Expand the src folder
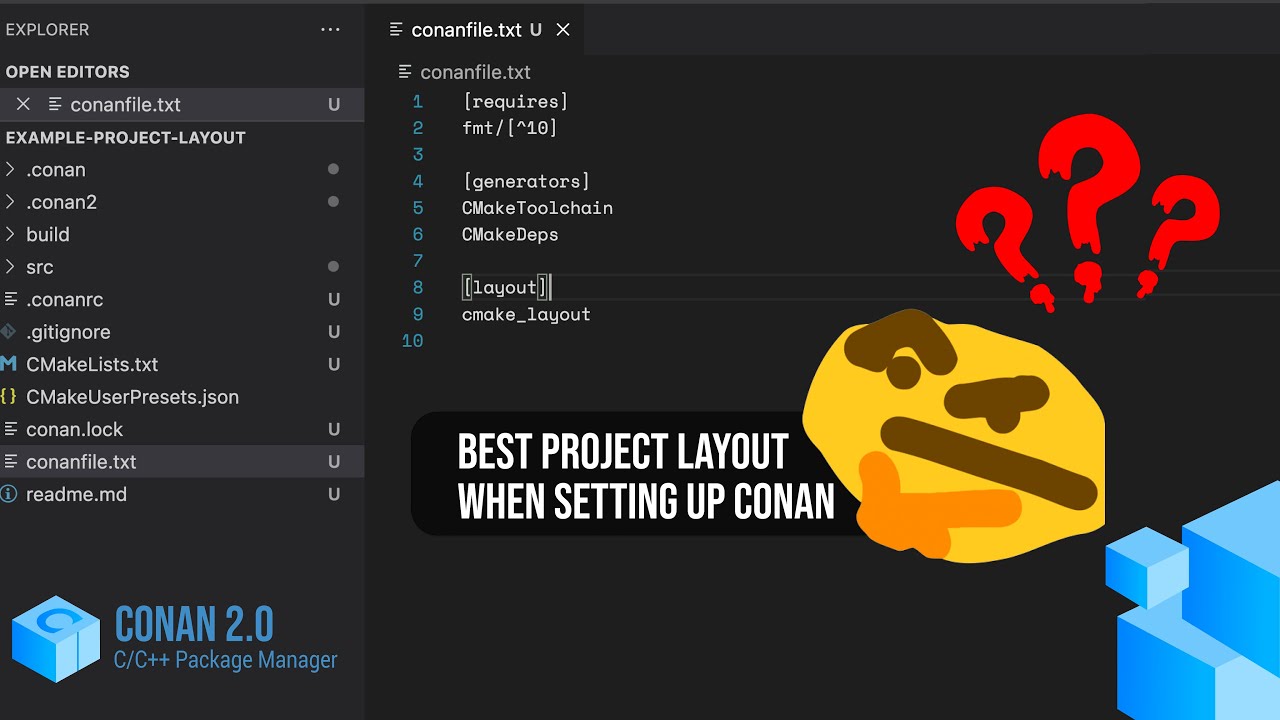1280x720 pixels. click(x=40, y=267)
